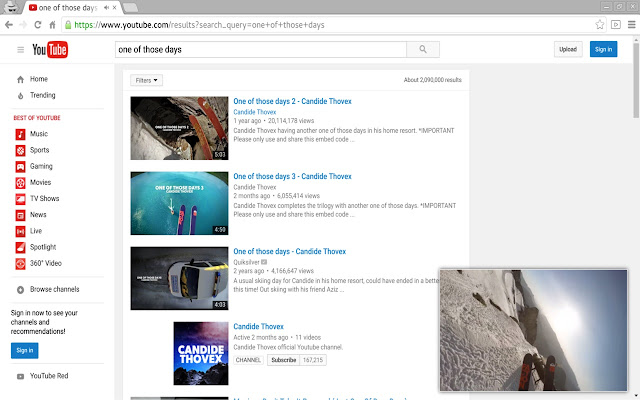Click the green secure lock icon

point(68,25)
